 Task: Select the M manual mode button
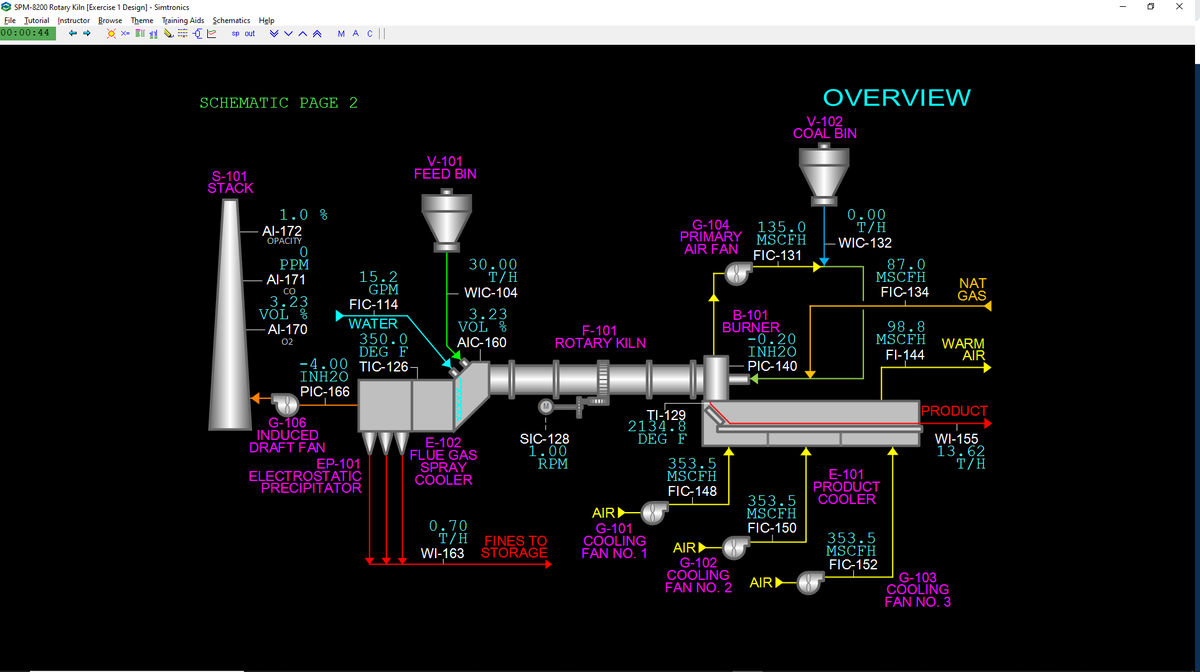point(341,33)
